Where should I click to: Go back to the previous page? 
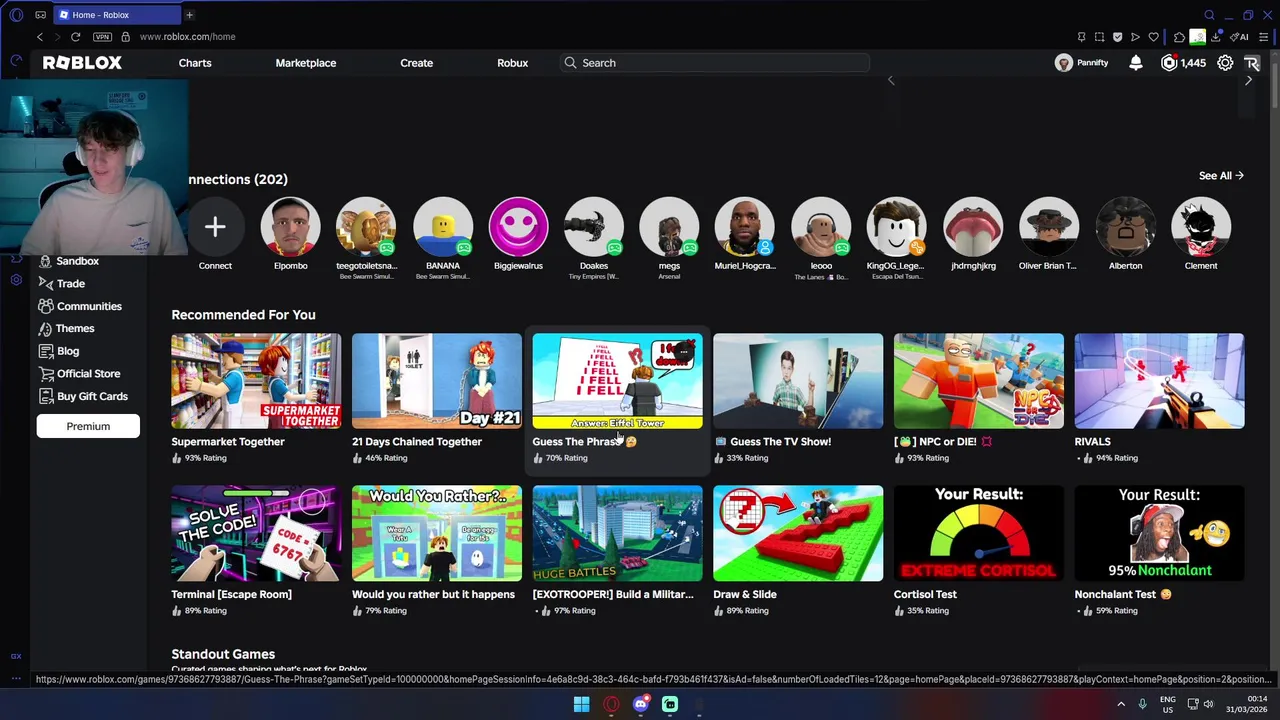point(40,37)
